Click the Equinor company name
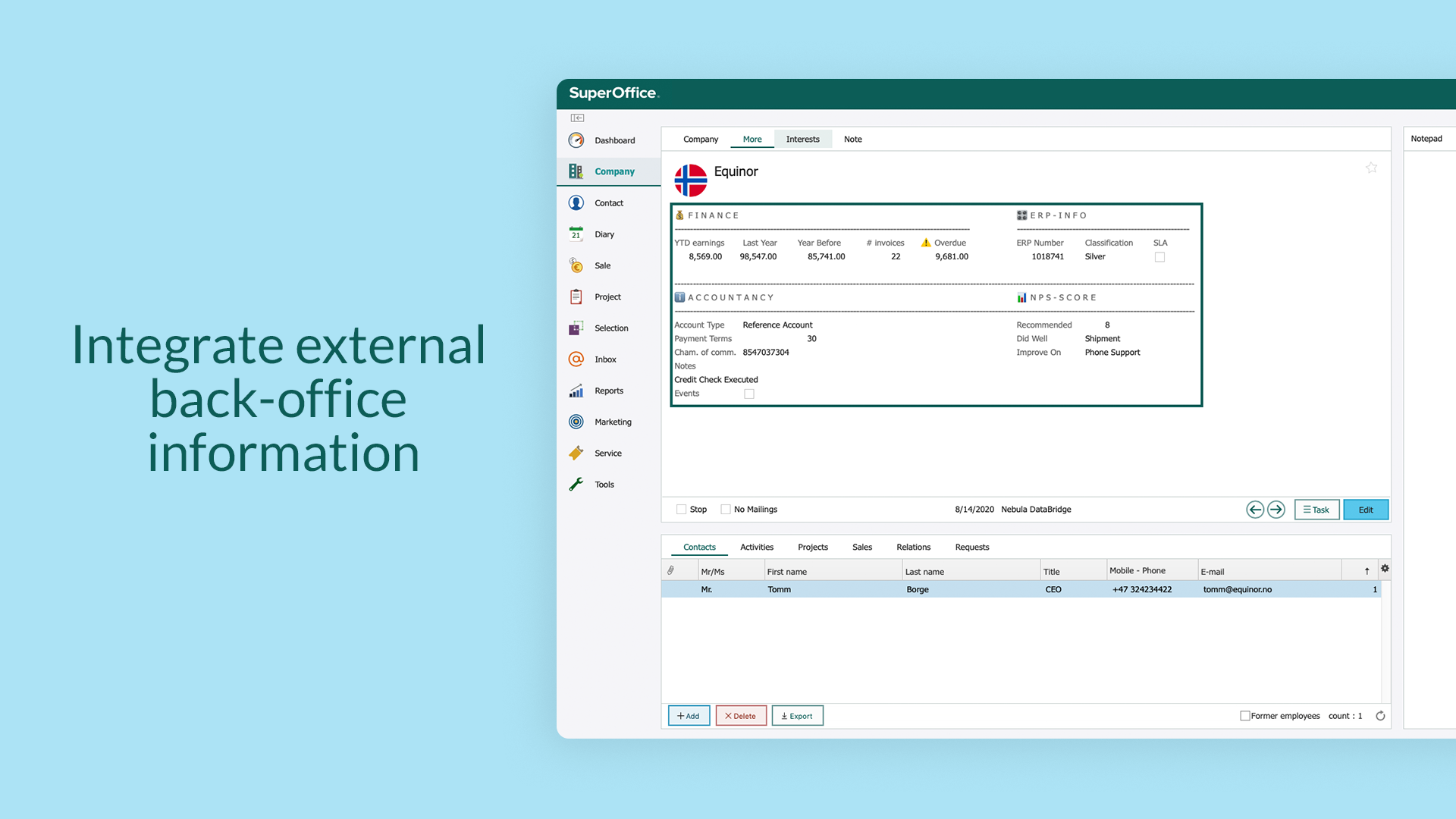 point(736,171)
